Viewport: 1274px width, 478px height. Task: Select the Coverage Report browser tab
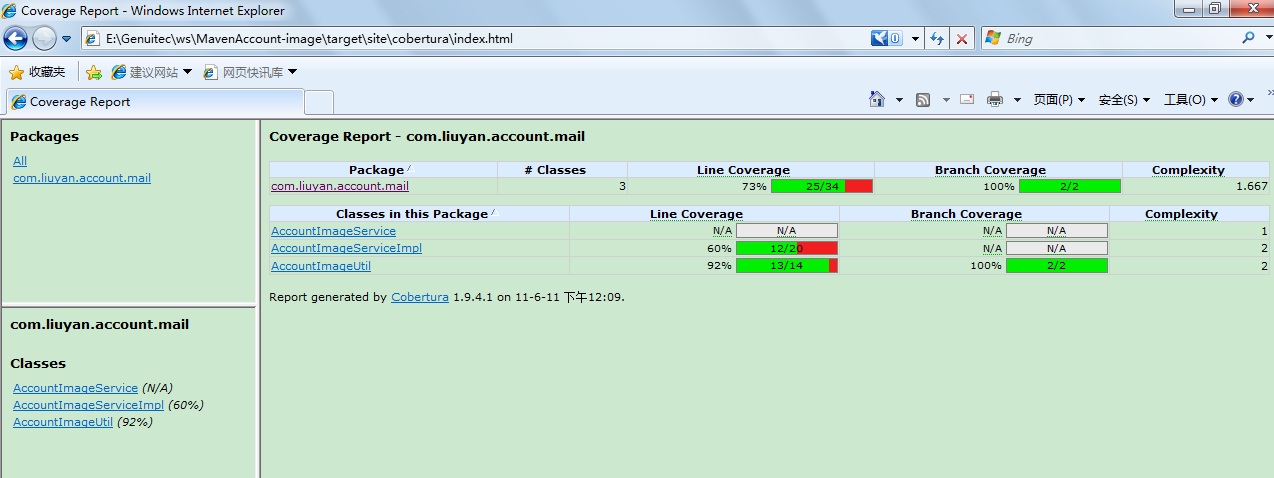[x=154, y=101]
